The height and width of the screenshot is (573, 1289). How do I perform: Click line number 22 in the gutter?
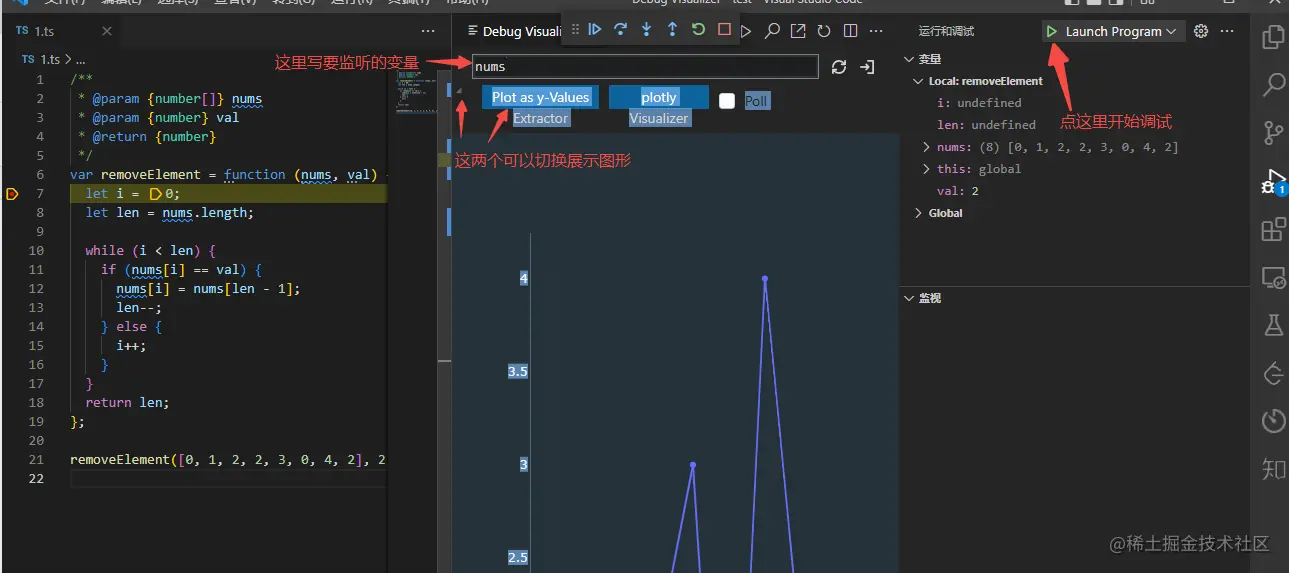click(x=37, y=479)
